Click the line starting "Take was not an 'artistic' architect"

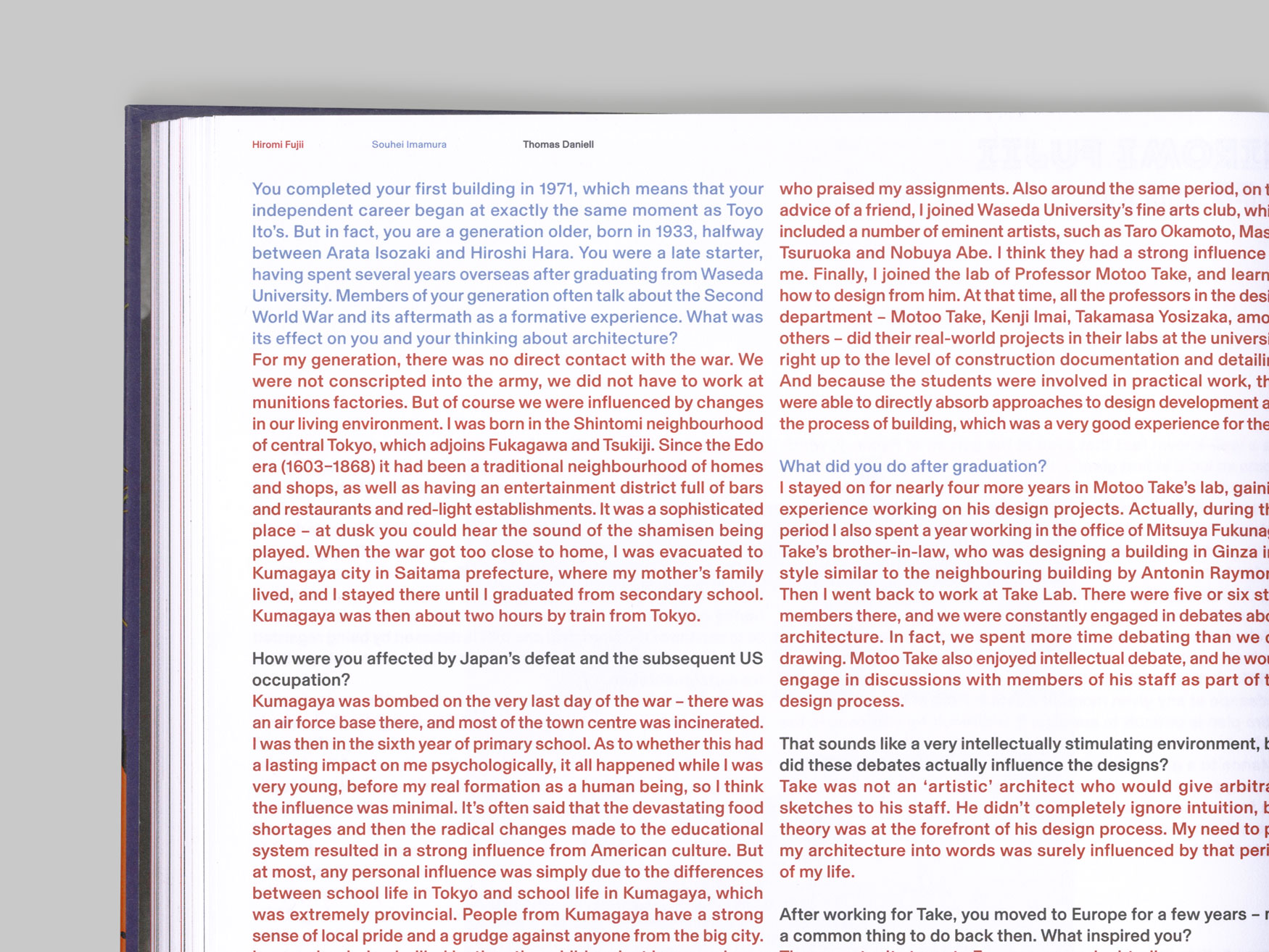[x=1022, y=787]
